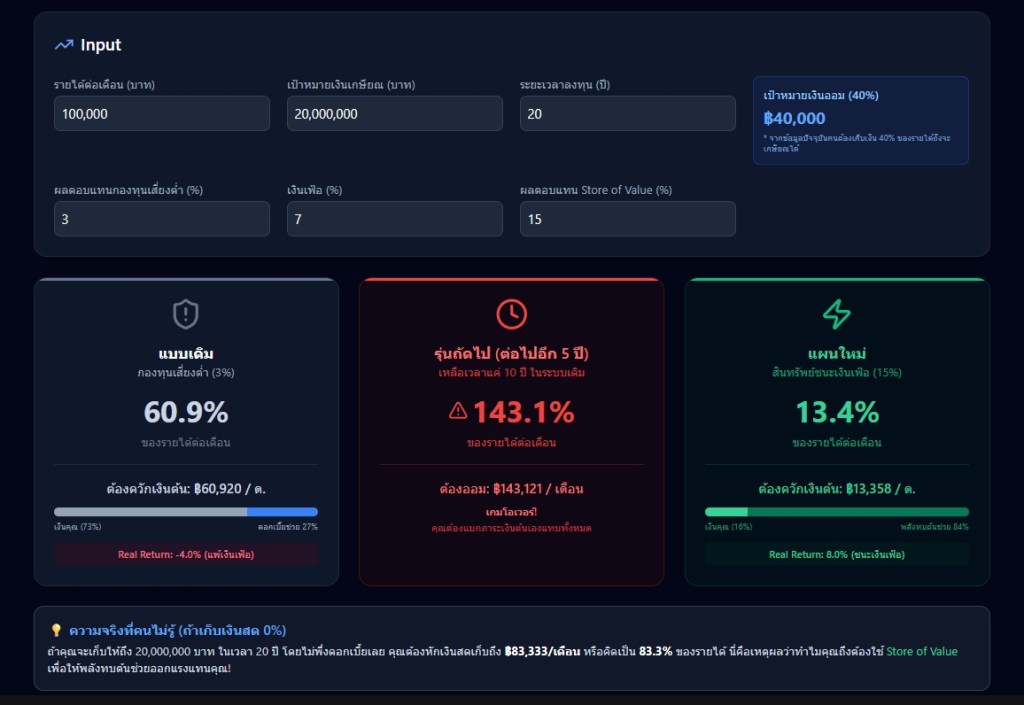Focus the investment period field showing 20
The image size is (1024, 705).
click(627, 114)
